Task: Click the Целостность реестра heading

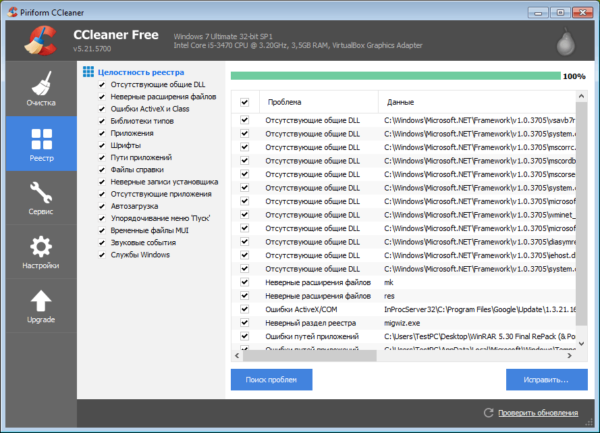Action: pyautogui.click(x=141, y=72)
